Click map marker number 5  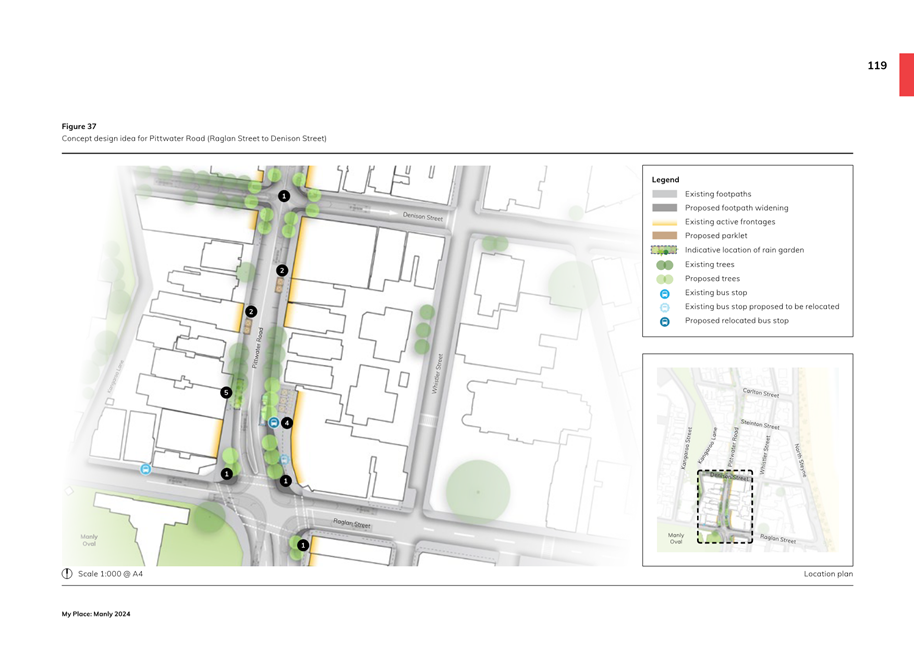pos(227,393)
